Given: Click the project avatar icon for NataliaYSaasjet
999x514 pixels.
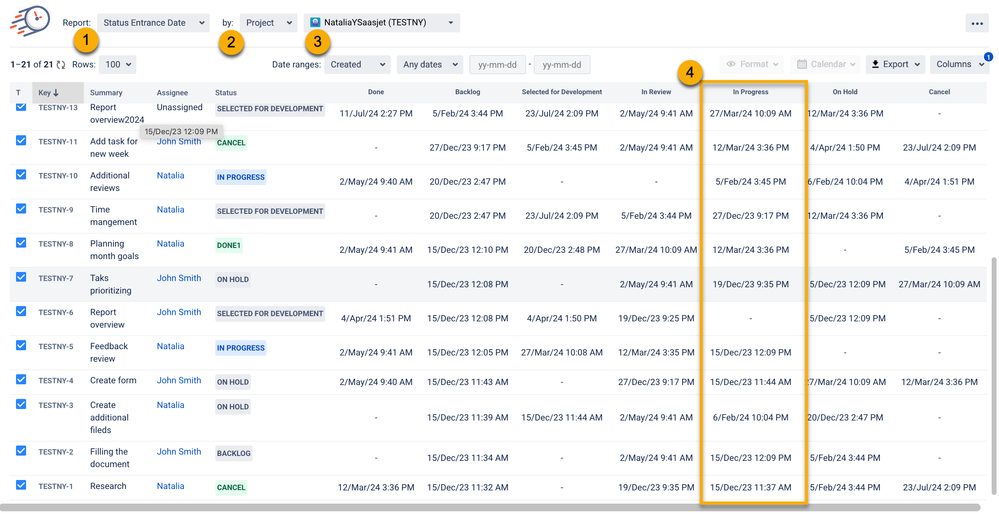Looking at the screenshot, I should click(x=315, y=22).
